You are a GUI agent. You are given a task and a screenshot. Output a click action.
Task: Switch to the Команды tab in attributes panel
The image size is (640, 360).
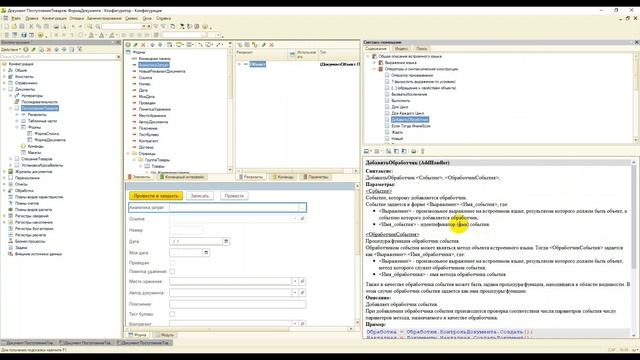(x=283, y=177)
